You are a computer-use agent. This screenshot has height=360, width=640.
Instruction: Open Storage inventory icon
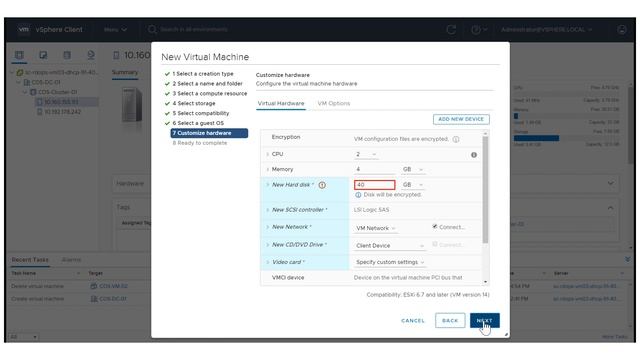[x=67, y=55]
